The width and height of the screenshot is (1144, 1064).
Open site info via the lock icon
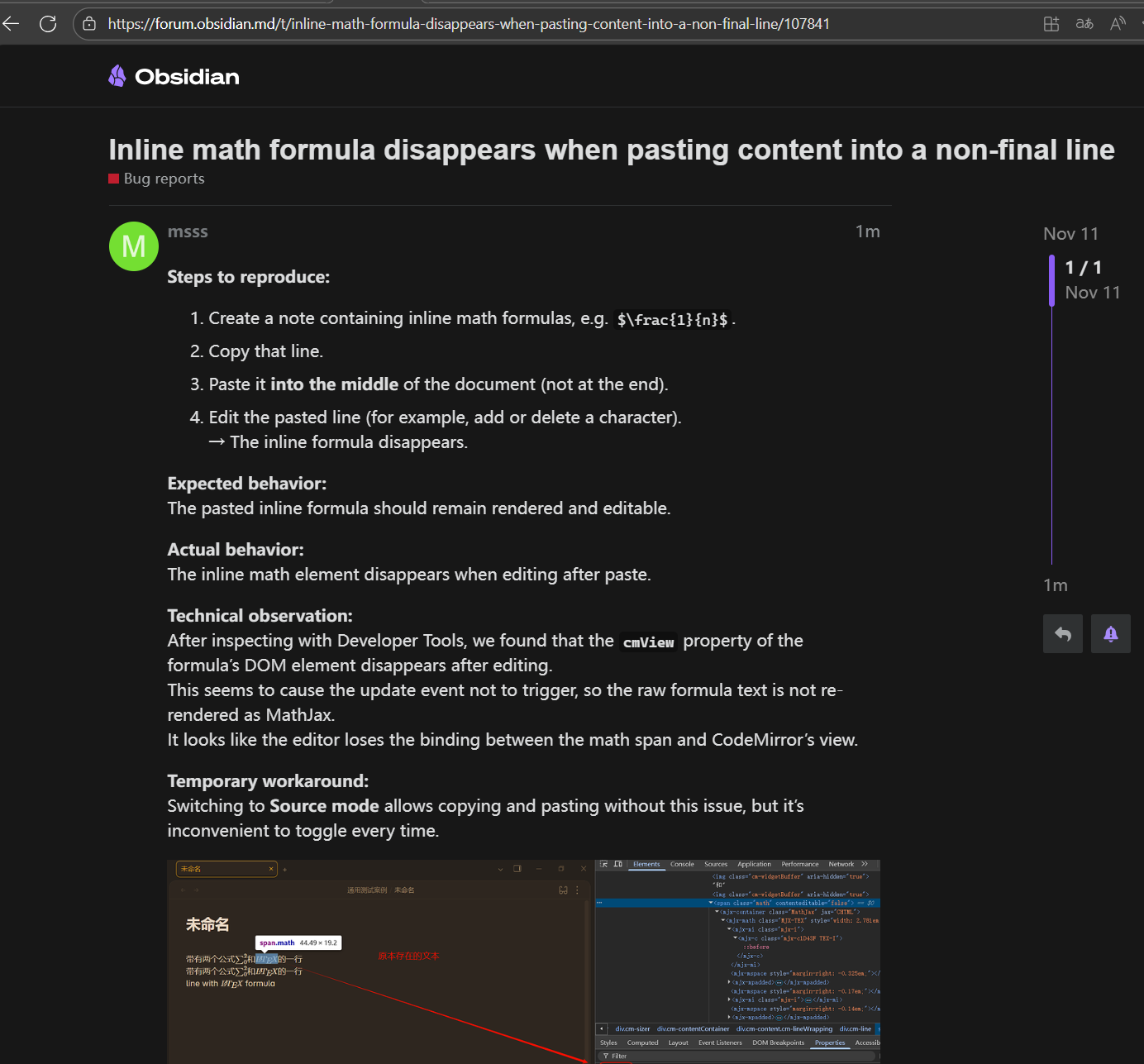click(89, 24)
